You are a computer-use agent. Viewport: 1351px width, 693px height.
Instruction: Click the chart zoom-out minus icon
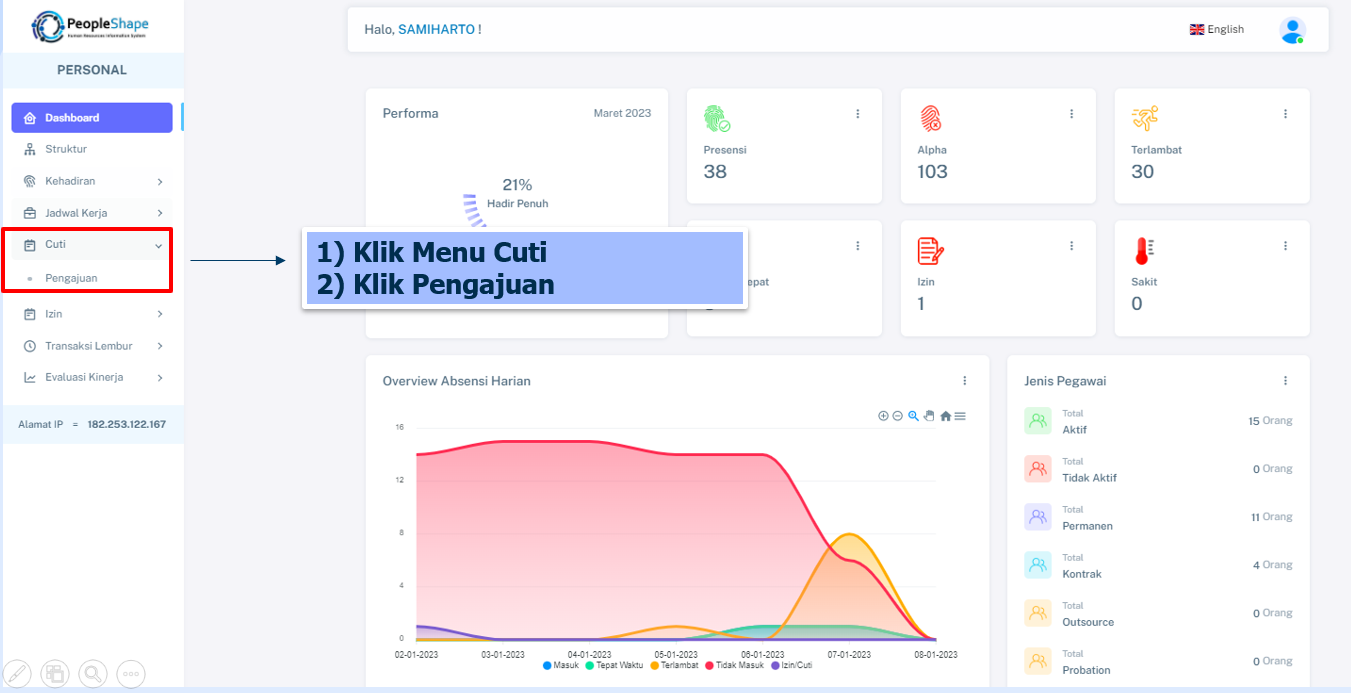click(898, 416)
